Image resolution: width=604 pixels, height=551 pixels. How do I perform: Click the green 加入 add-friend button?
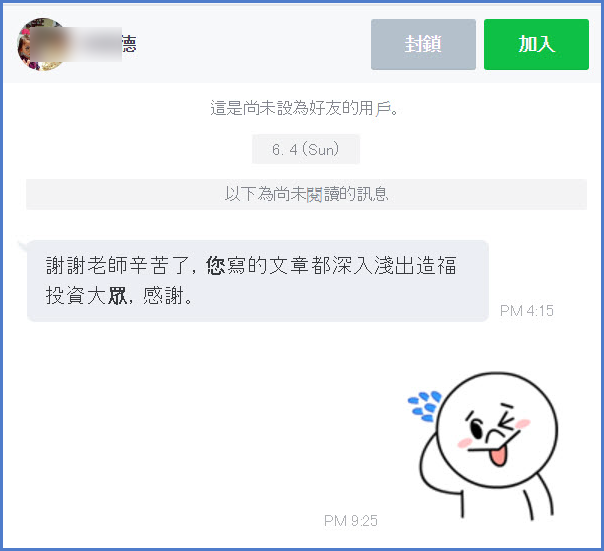point(536,44)
